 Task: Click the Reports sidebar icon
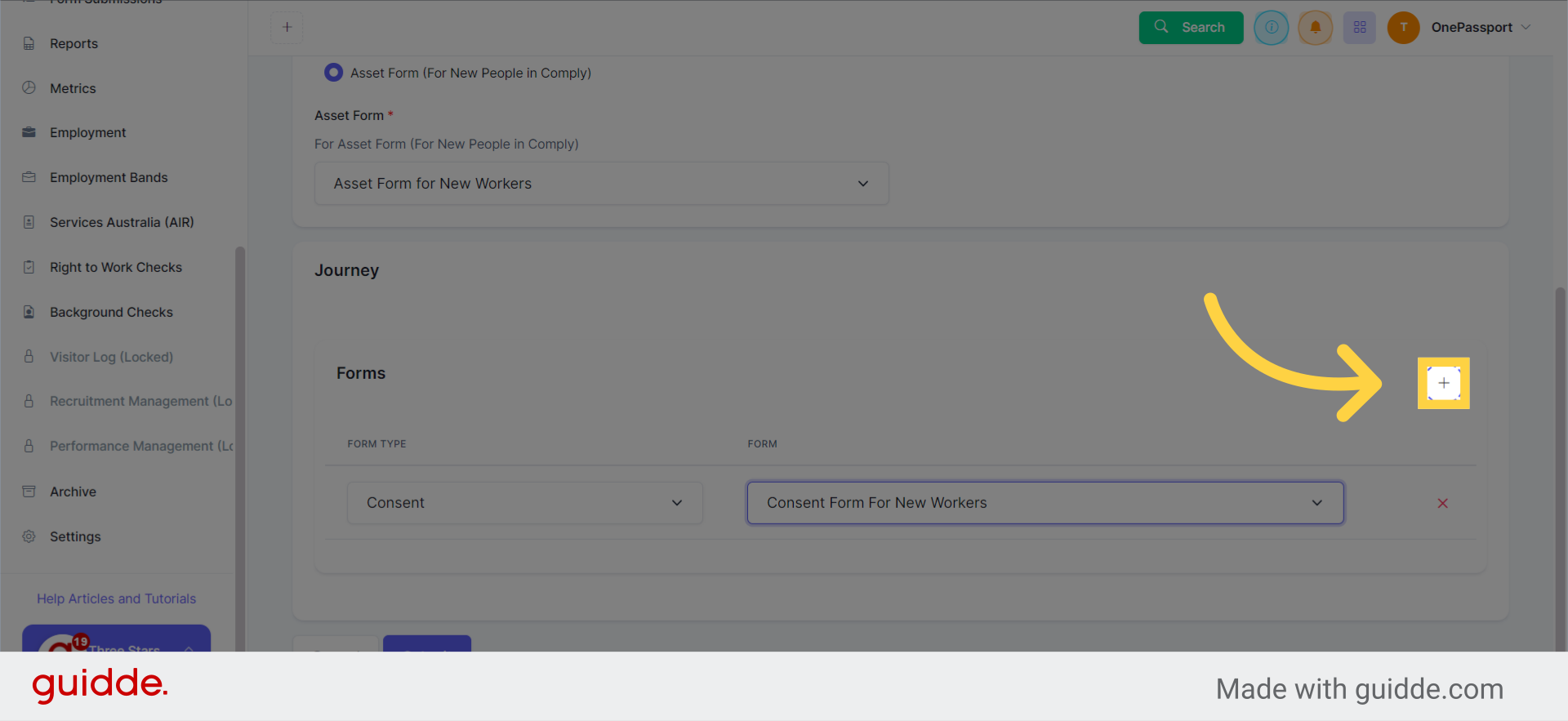point(29,43)
